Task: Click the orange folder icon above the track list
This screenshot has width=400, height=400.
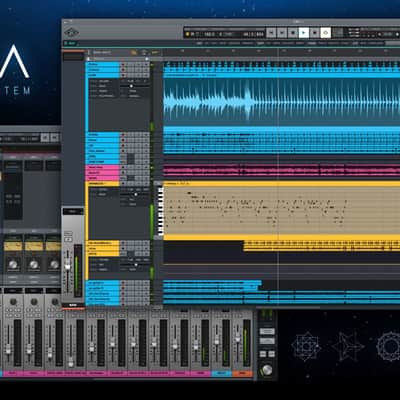Action: (134, 52)
